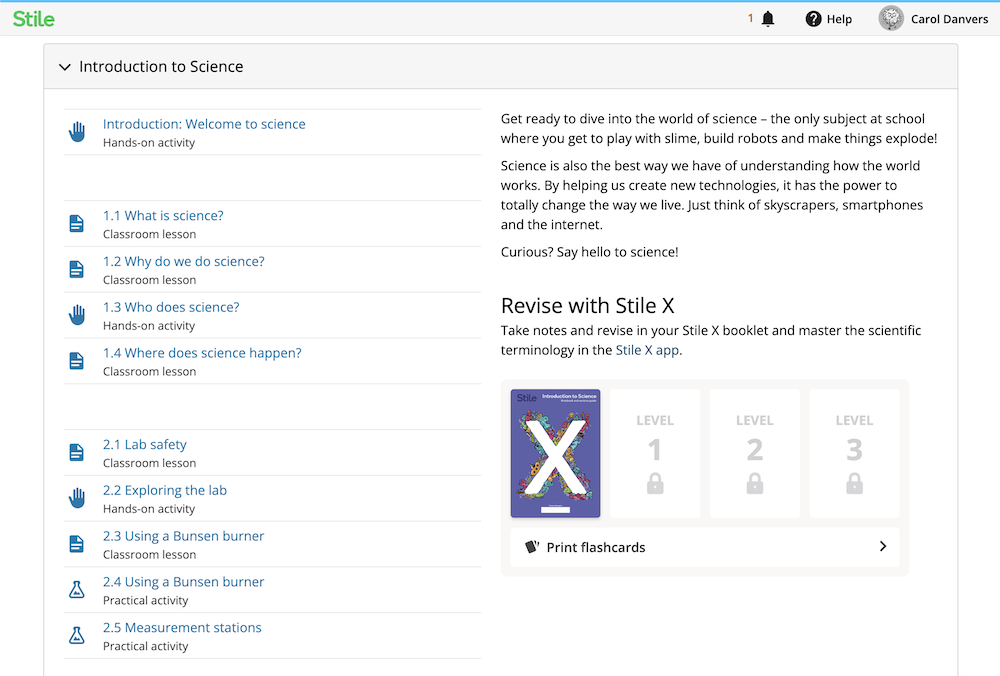
Task: Click the Carol Danvers user name
Action: point(950,19)
